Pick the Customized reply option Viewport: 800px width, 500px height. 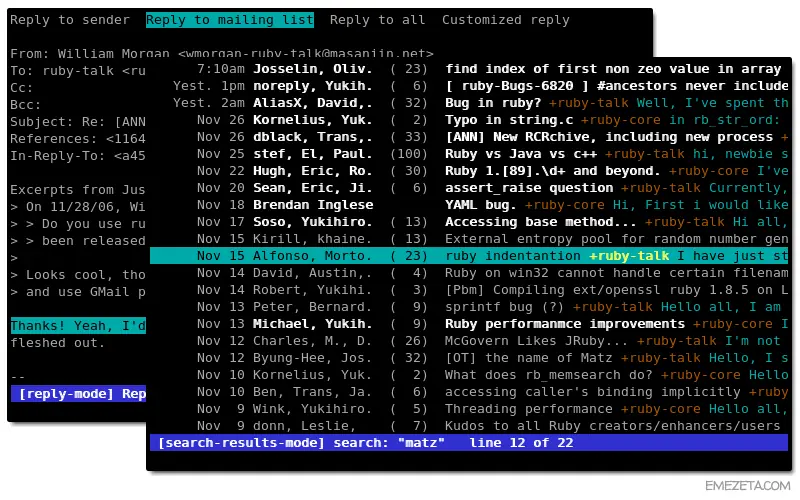coord(506,20)
